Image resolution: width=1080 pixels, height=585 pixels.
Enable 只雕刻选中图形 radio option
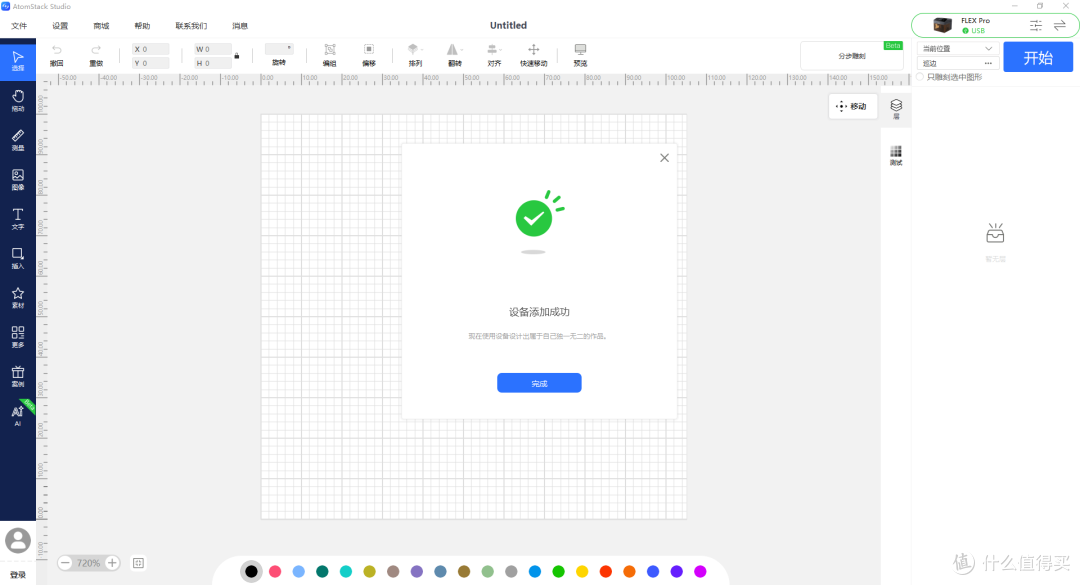920,77
